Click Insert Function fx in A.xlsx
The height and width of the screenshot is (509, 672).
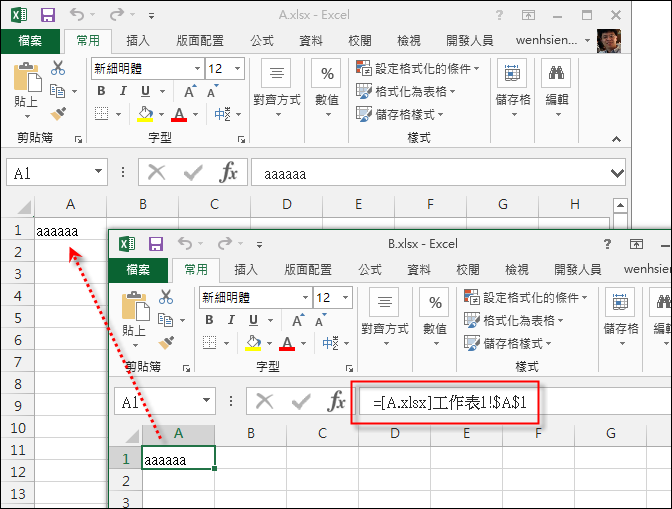click(228, 172)
